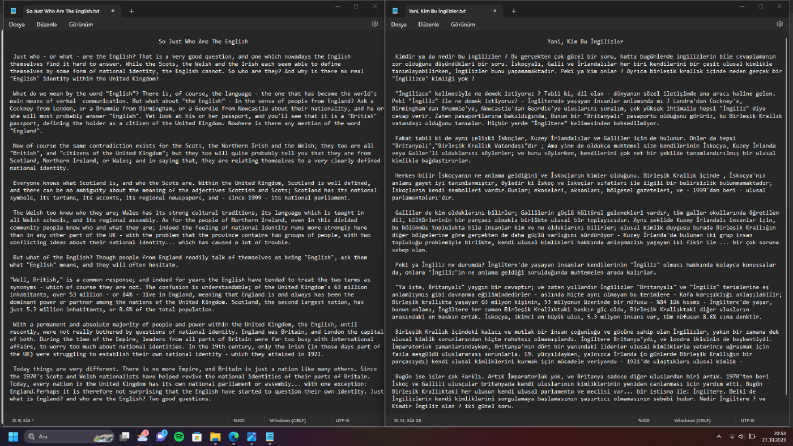Viewport: 793px width, 446px height.
Task: Open Dosya menu in left Notepad window
Action: pyautogui.click(x=17, y=24)
